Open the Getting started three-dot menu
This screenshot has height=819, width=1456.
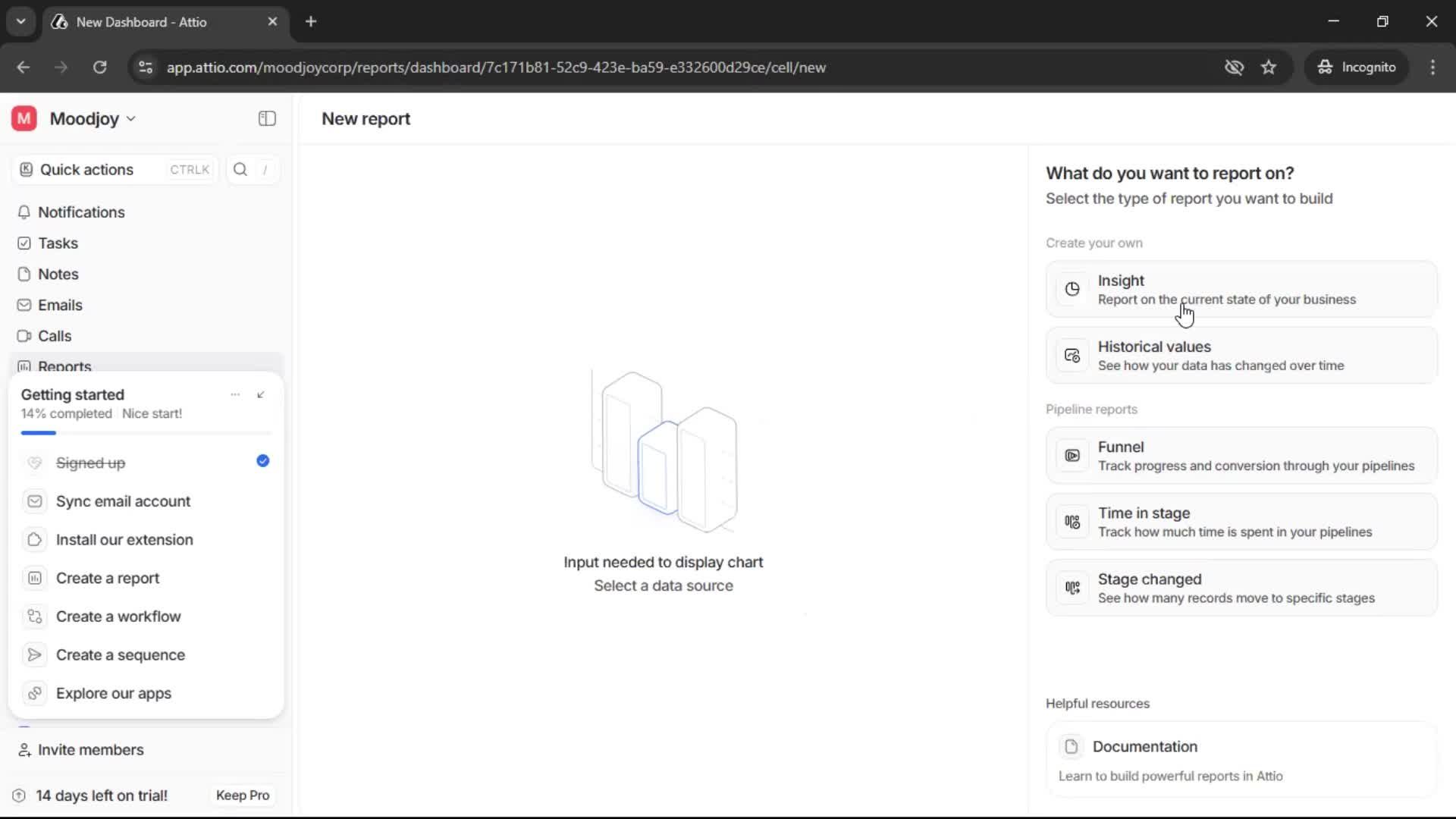234,394
